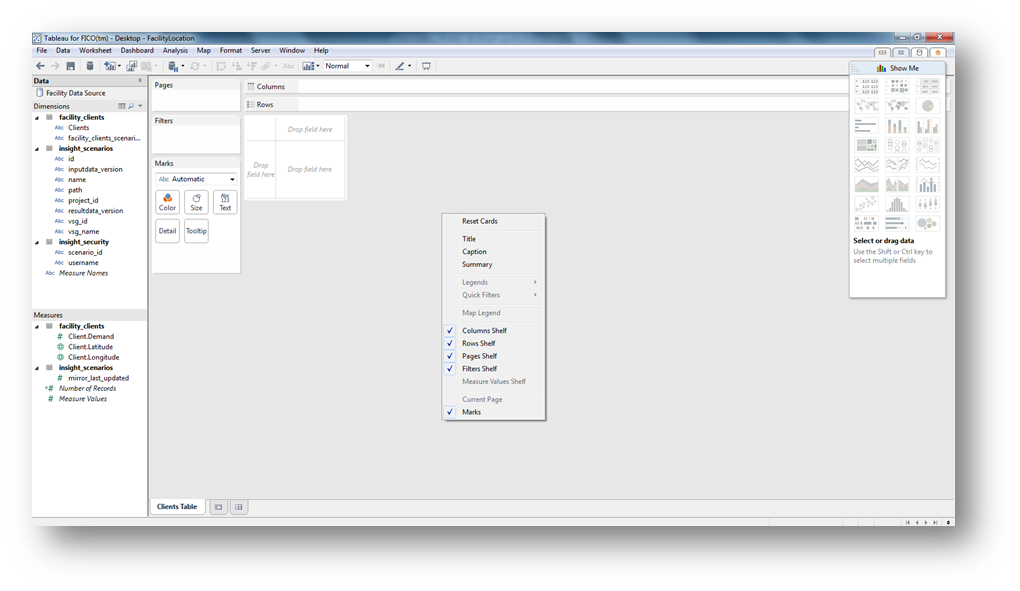The image size is (1020, 591).
Task: Select the text table chart in Show Me
Action: 866,86
